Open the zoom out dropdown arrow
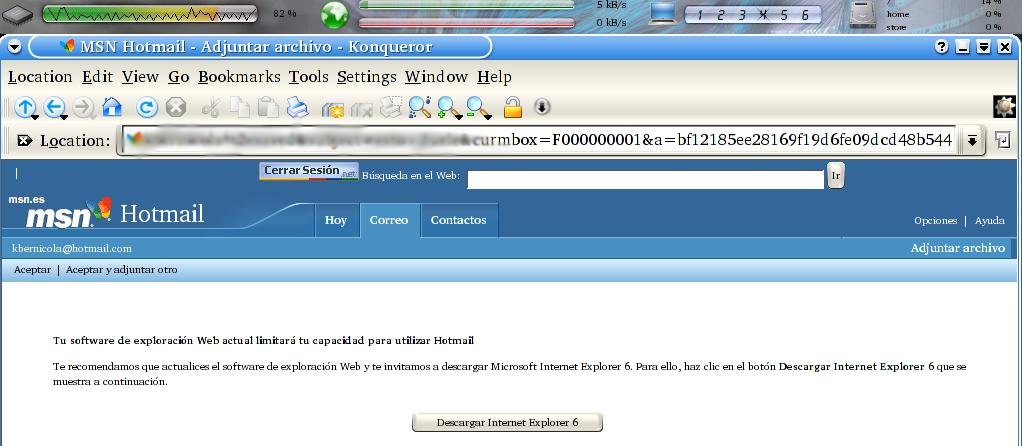Viewport: 1022px width, 446px height. coord(488,117)
